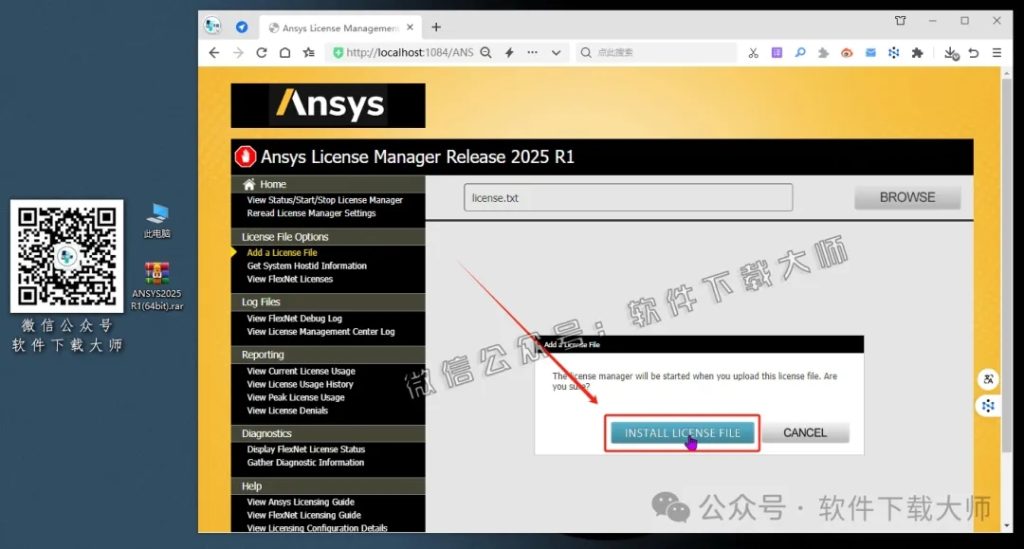1024x549 pixels.
Task: Click the blue magnifier extension icon
Action: [800, 53]
